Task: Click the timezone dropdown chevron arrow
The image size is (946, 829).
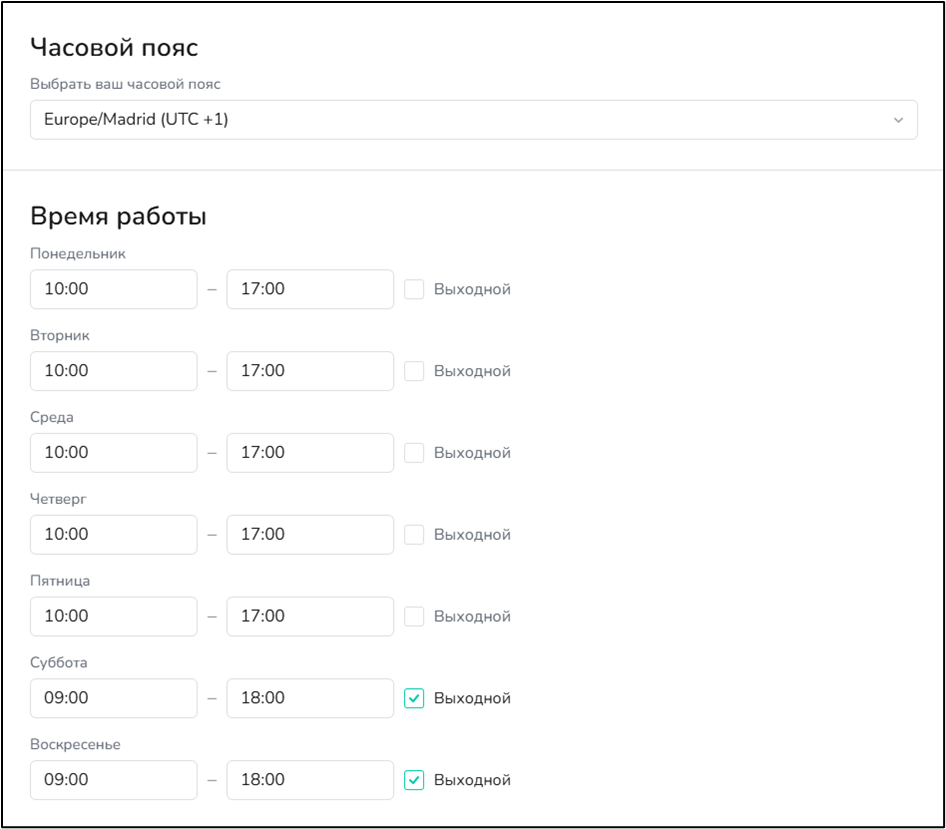Action: point(898,120)
